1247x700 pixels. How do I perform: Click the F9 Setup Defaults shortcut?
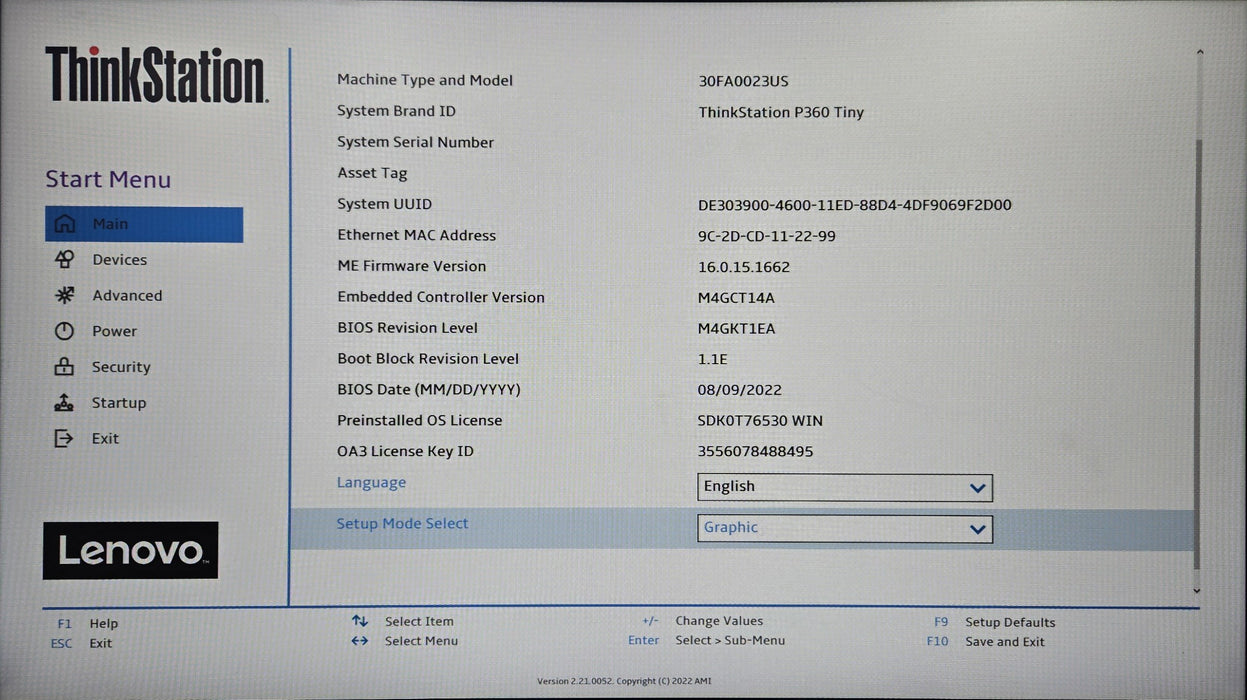pos(995,622)
